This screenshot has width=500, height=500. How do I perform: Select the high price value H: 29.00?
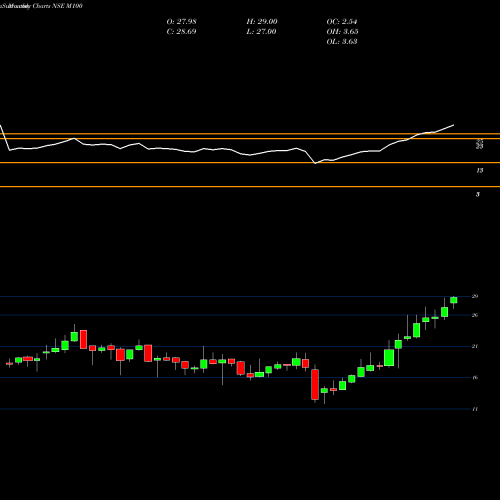[262, 22]
